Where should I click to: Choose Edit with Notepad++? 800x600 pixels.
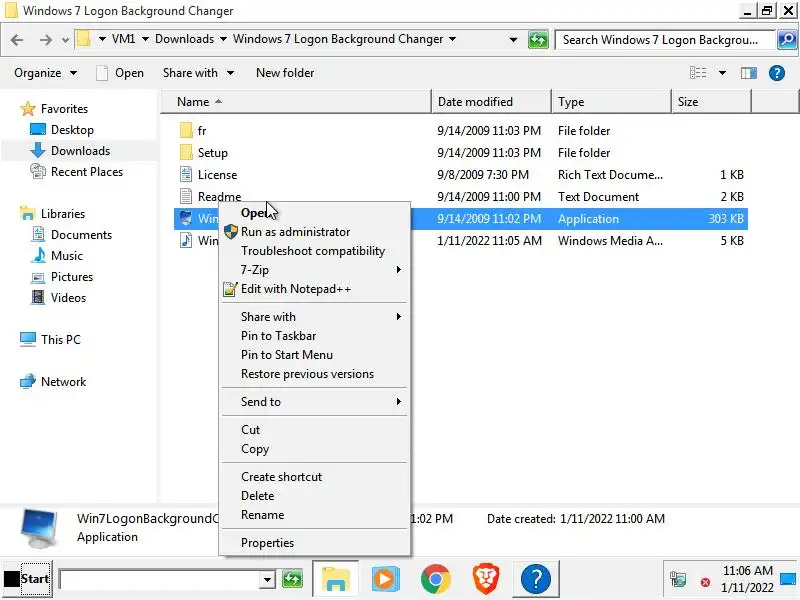point(314,289)
